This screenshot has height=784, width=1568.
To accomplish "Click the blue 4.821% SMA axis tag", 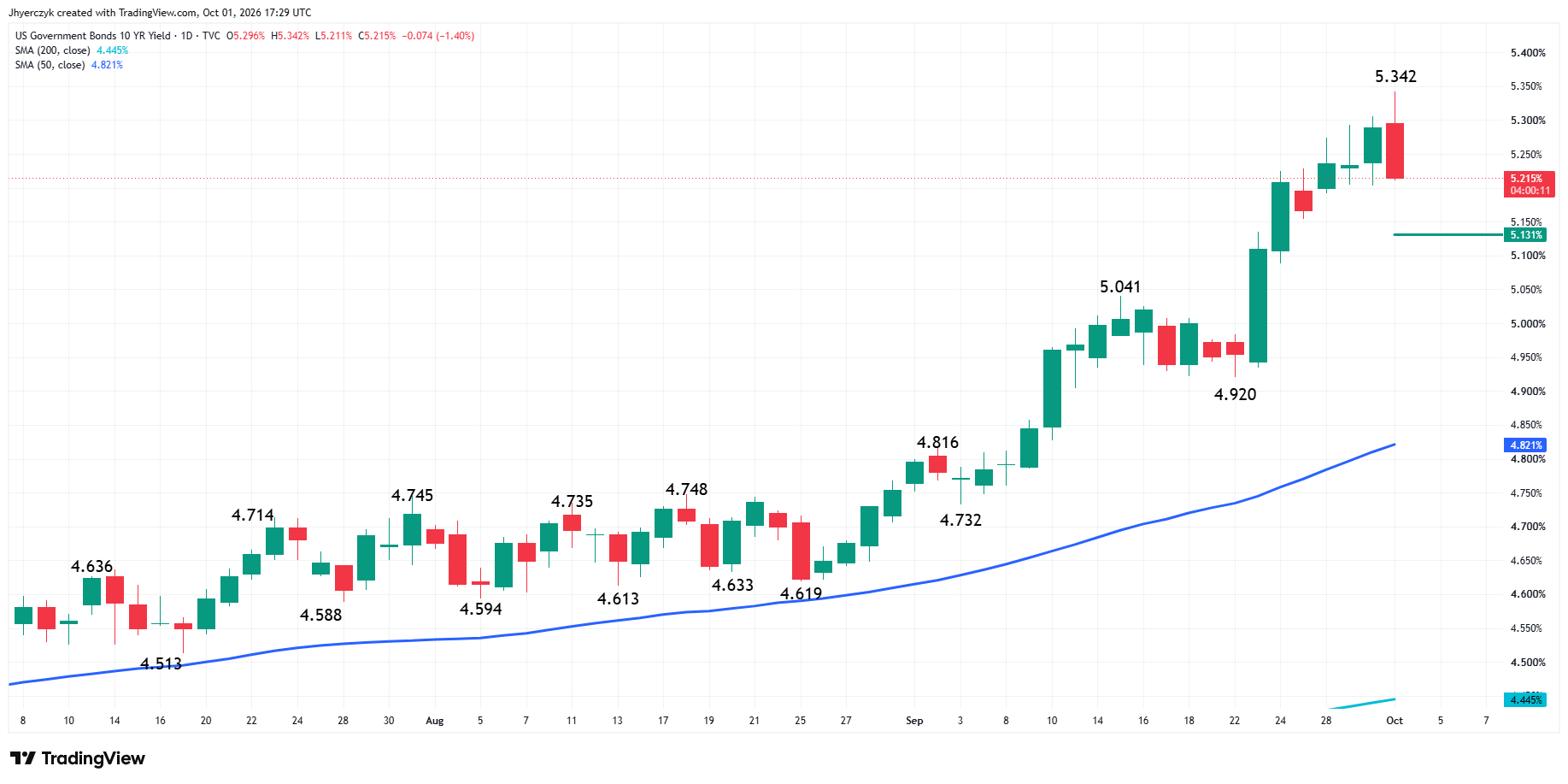I will click(x=1525, y=445).
